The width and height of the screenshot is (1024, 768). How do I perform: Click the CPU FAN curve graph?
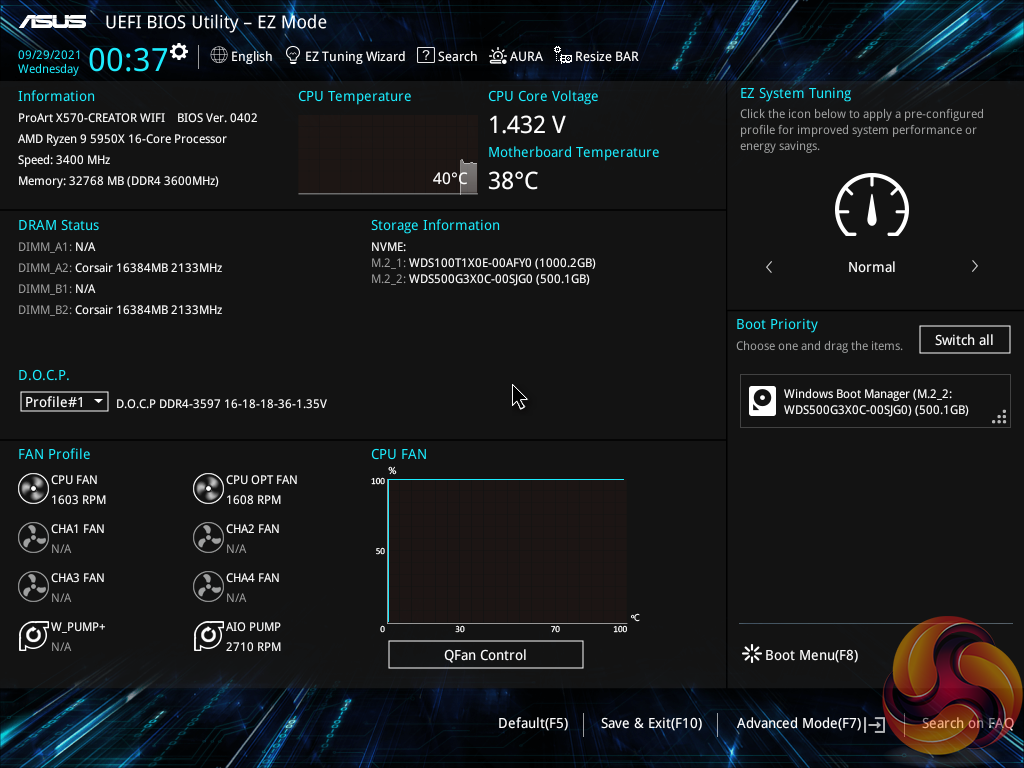(507, 551)
